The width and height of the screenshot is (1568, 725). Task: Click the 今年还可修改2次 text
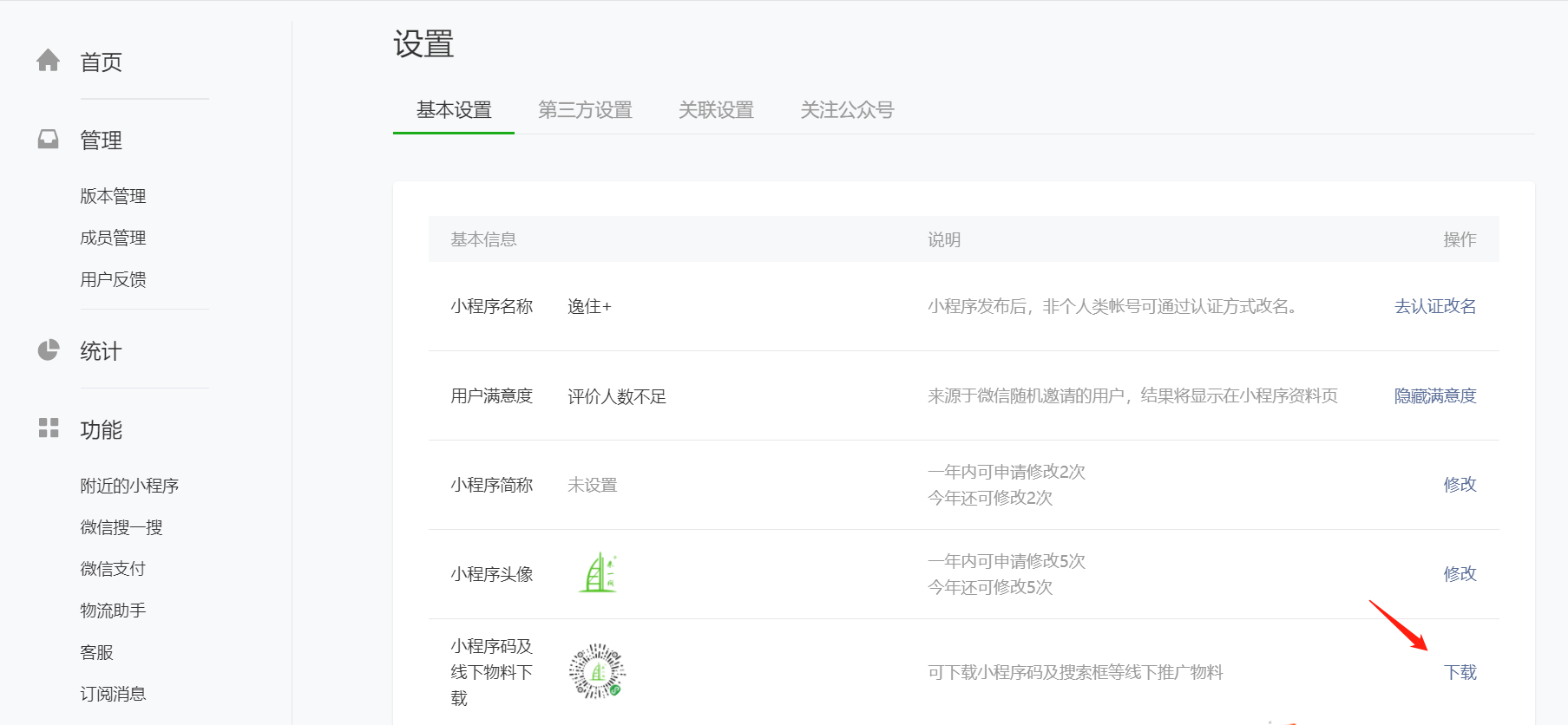pos(990,498)
